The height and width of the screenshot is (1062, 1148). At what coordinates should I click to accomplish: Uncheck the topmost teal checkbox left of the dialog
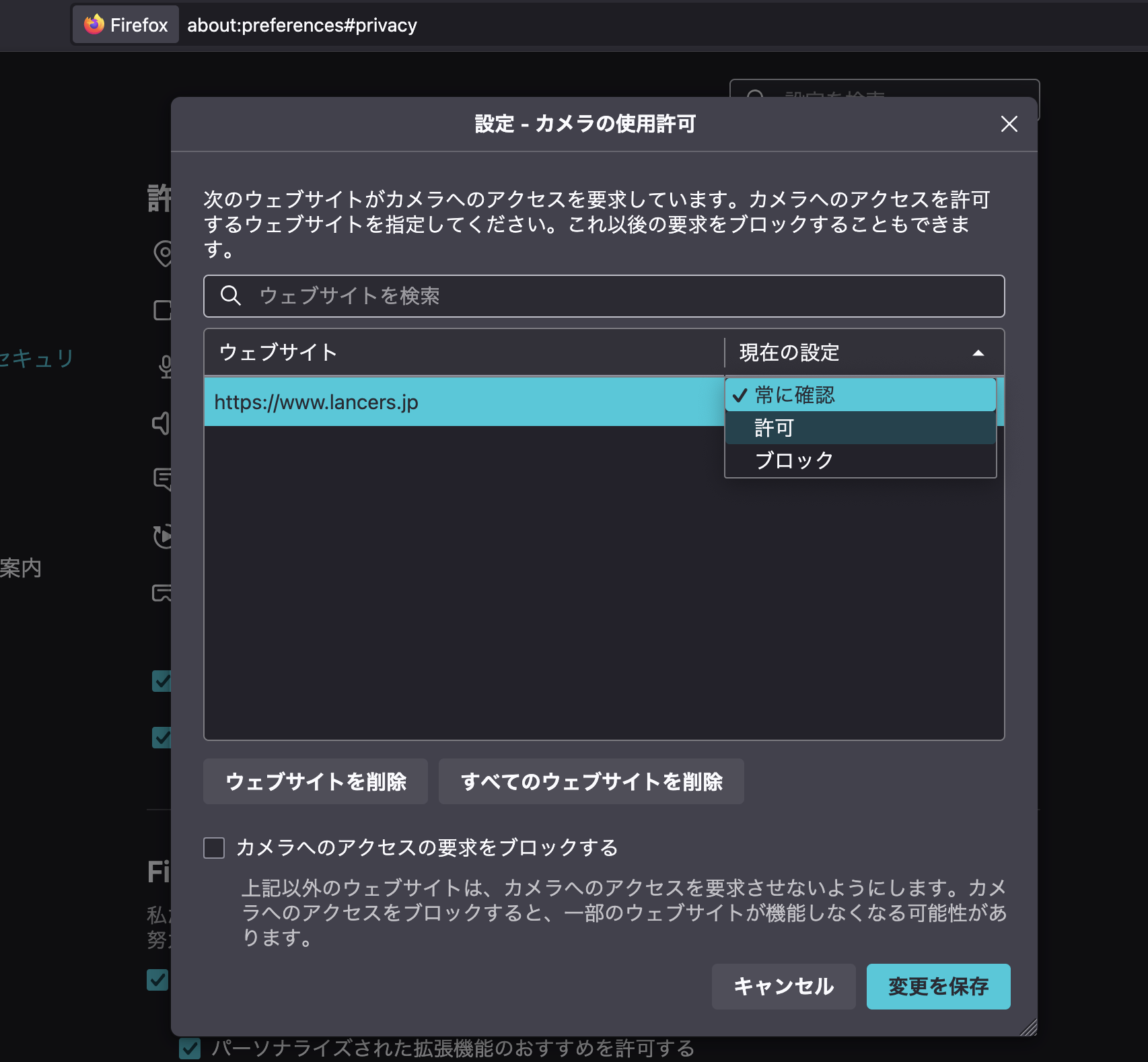click(160, 682)
